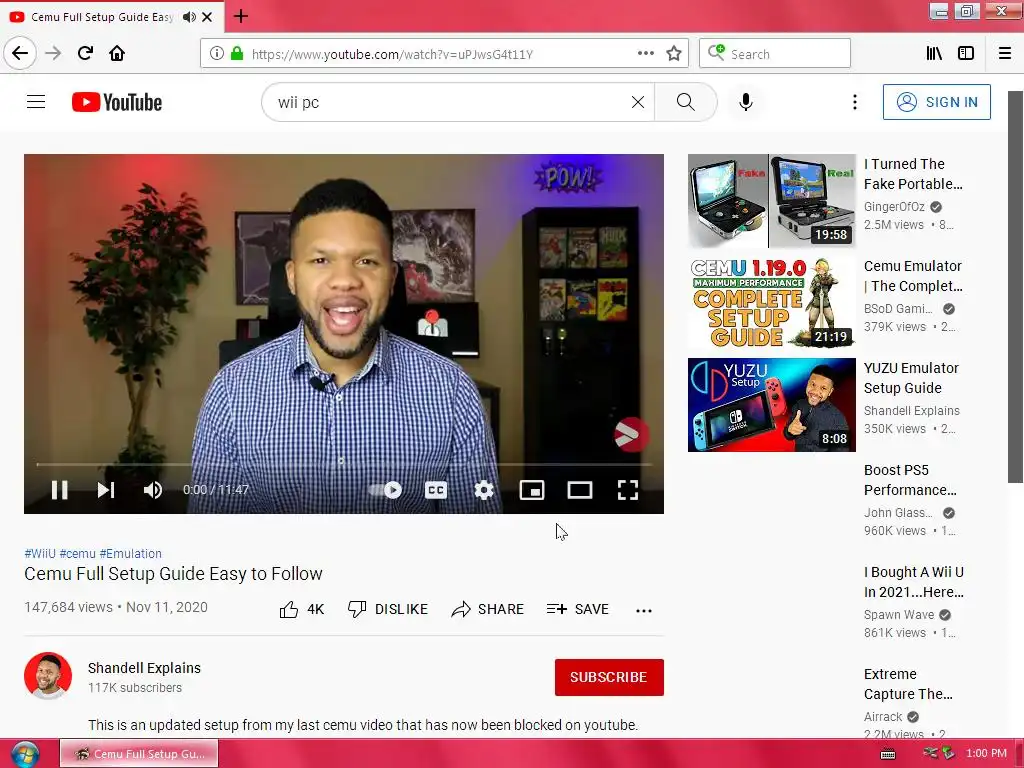Screen dimensions: 1024x768
Task: Open Firefox home page
Action: coord(117,54)
